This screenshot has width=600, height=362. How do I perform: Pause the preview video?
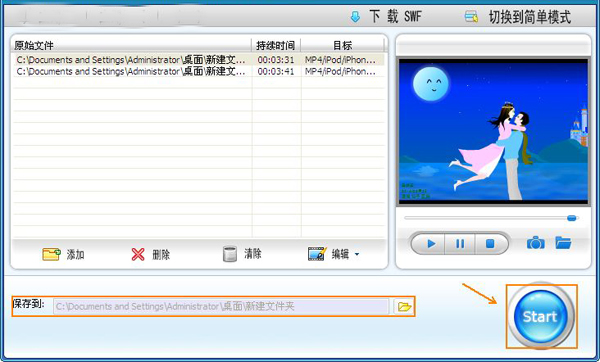pos(460,243)
